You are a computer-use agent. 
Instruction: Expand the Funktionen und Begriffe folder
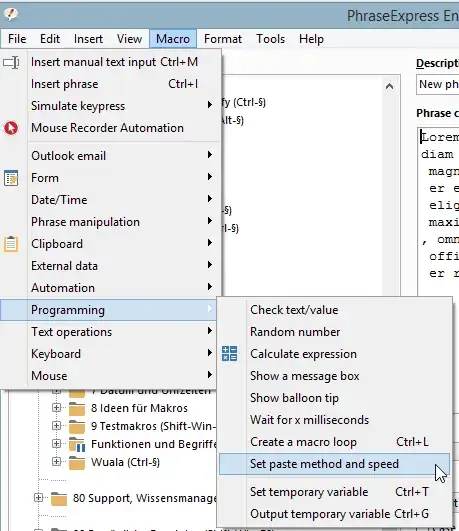[x=57, y=443]
